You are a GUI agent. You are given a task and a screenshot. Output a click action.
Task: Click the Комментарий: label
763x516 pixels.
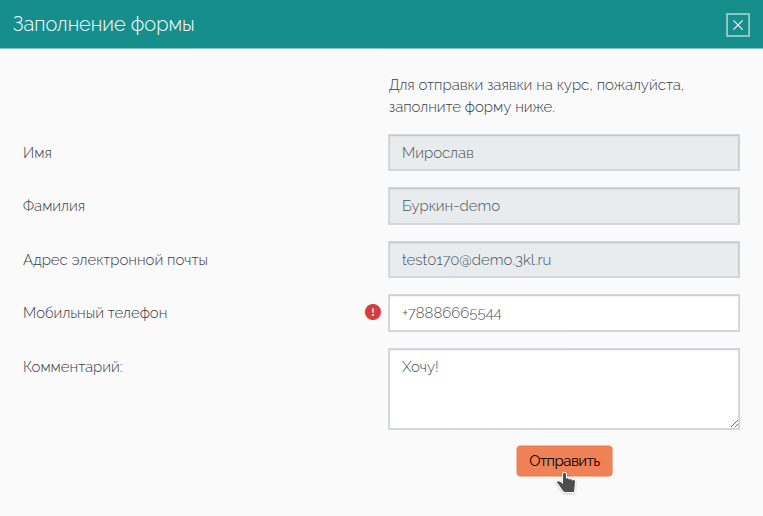pyautogui.click(x=73, y=367)
